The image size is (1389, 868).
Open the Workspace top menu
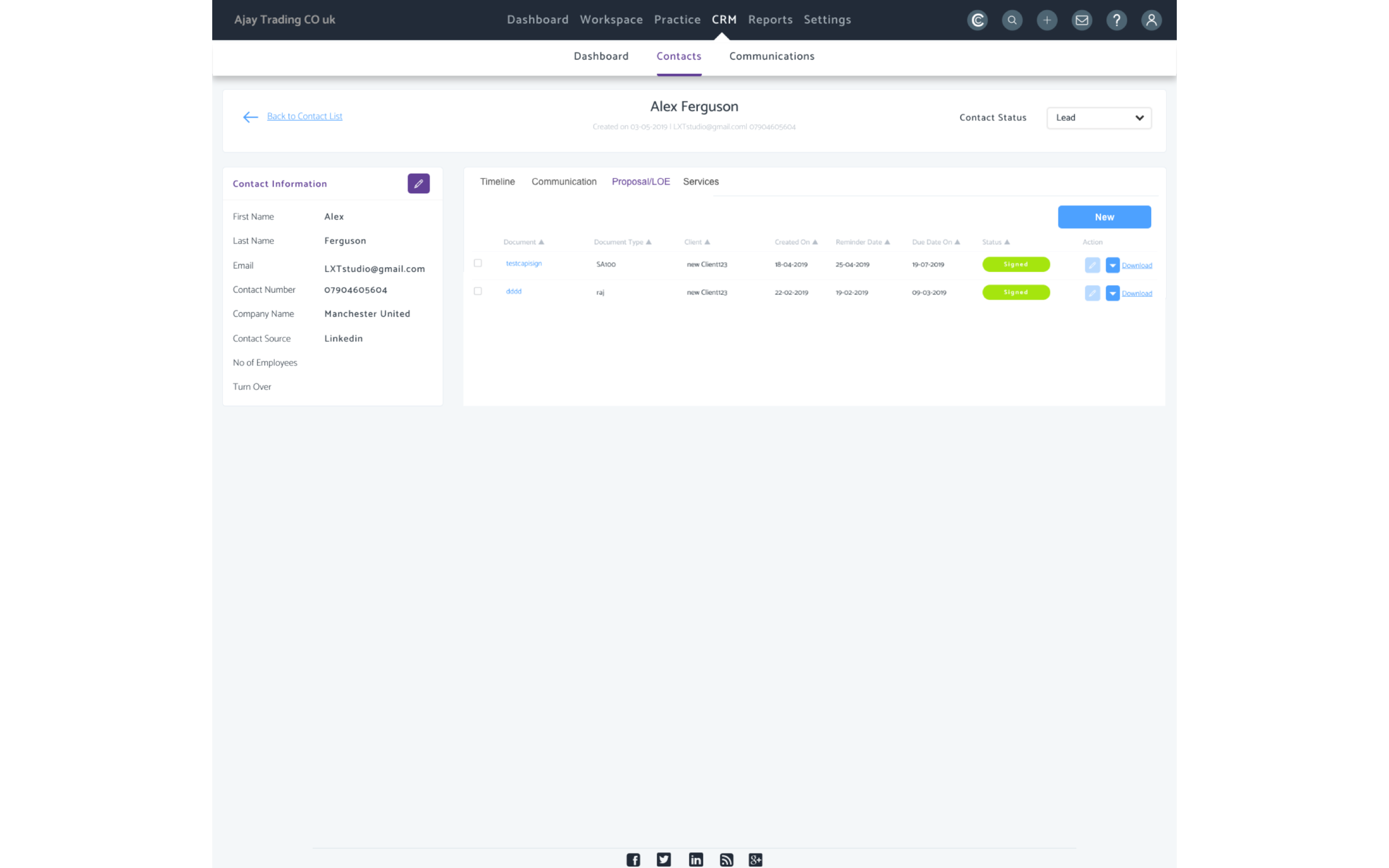611,19
